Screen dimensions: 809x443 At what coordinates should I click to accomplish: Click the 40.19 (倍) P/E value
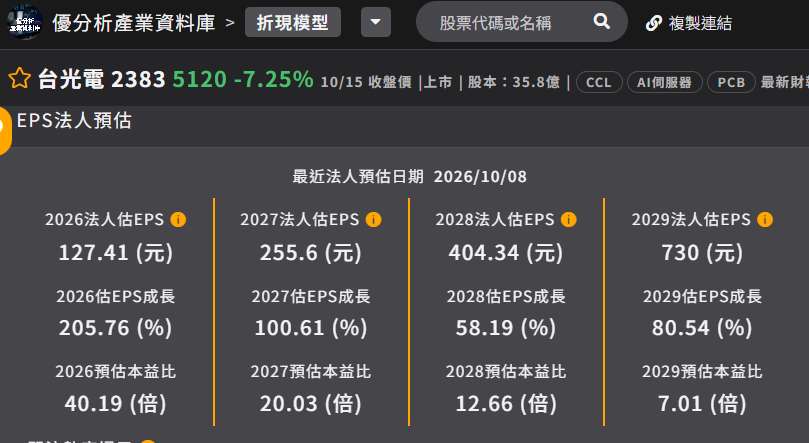(116, 403)
